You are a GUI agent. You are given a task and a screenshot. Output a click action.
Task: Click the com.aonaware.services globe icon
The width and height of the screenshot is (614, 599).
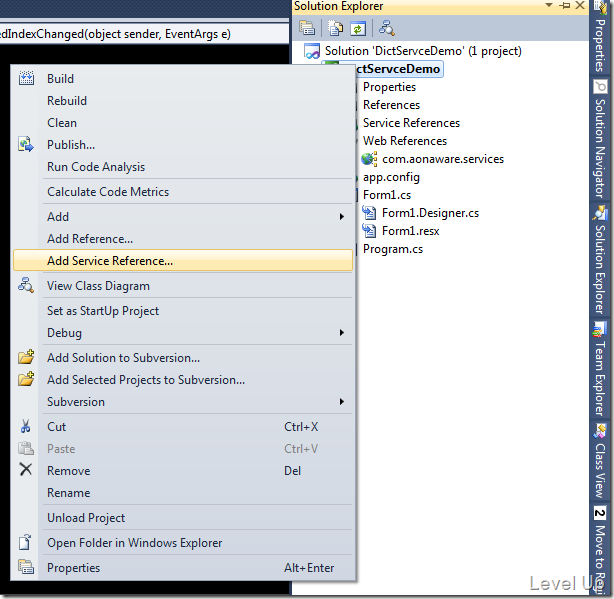pyautogui.click(x=369, y=159)
